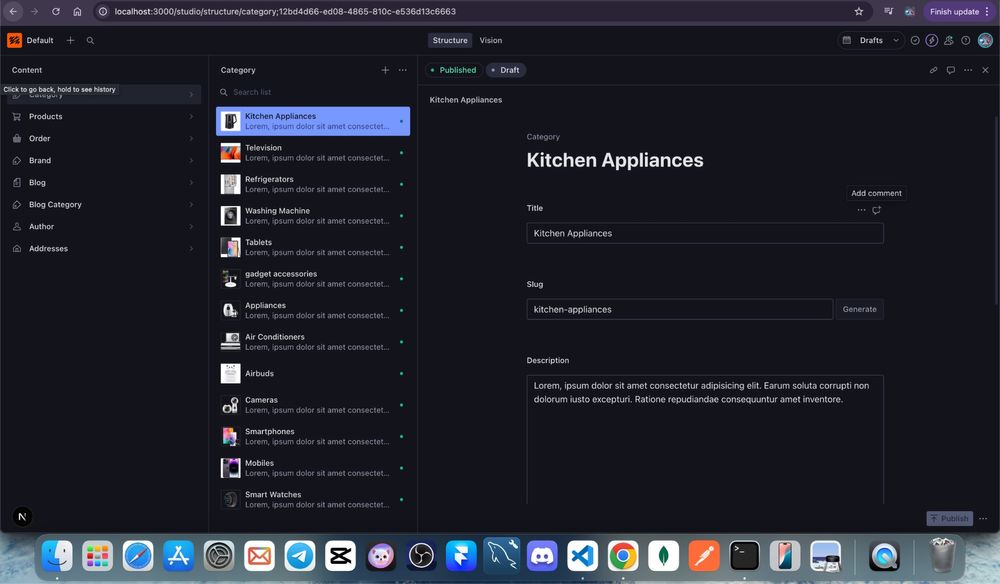This screenshot has height=584, width=1000.
Task: Open the Drafts perspective dropdown
Action: pyautogui.click(x=871, y=40)
